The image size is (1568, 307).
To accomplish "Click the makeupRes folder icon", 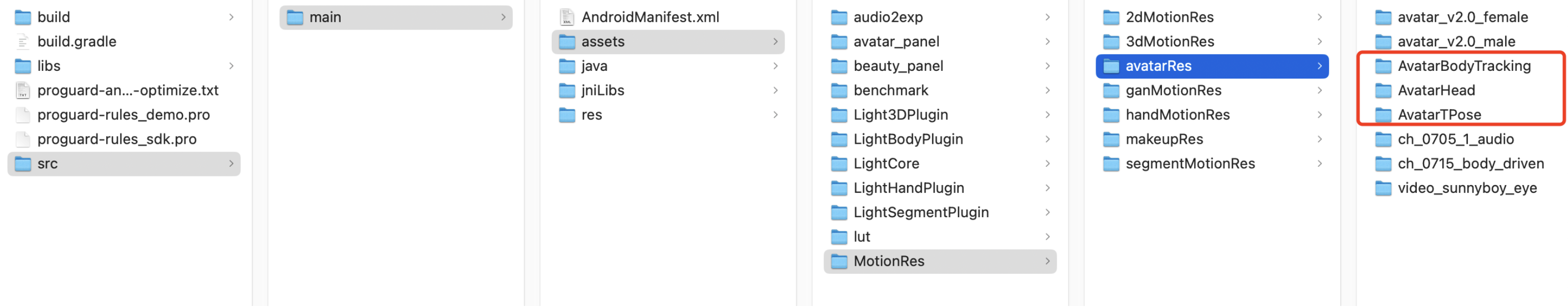I will click(x=1111, y=139).
